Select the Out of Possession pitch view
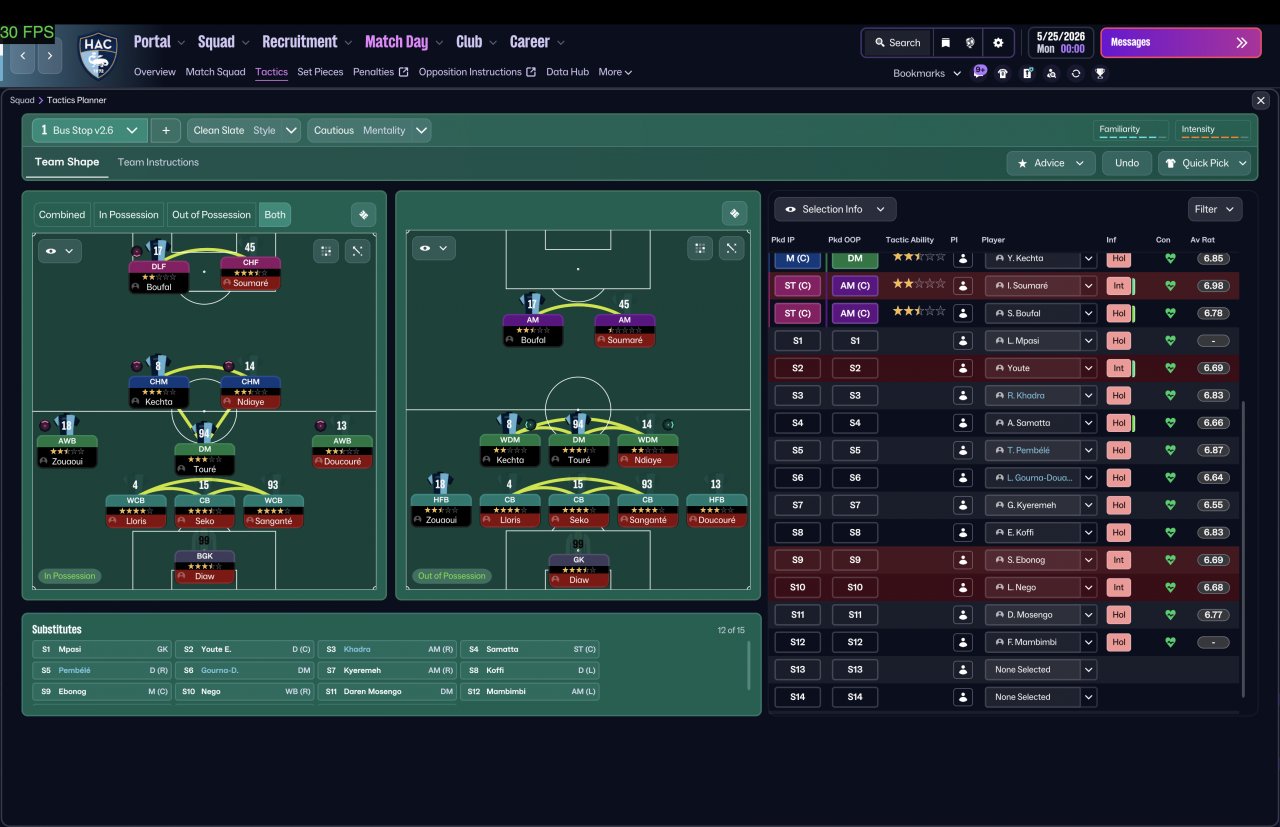Screen dimensions: 1280x827 [x=211, y=214]
